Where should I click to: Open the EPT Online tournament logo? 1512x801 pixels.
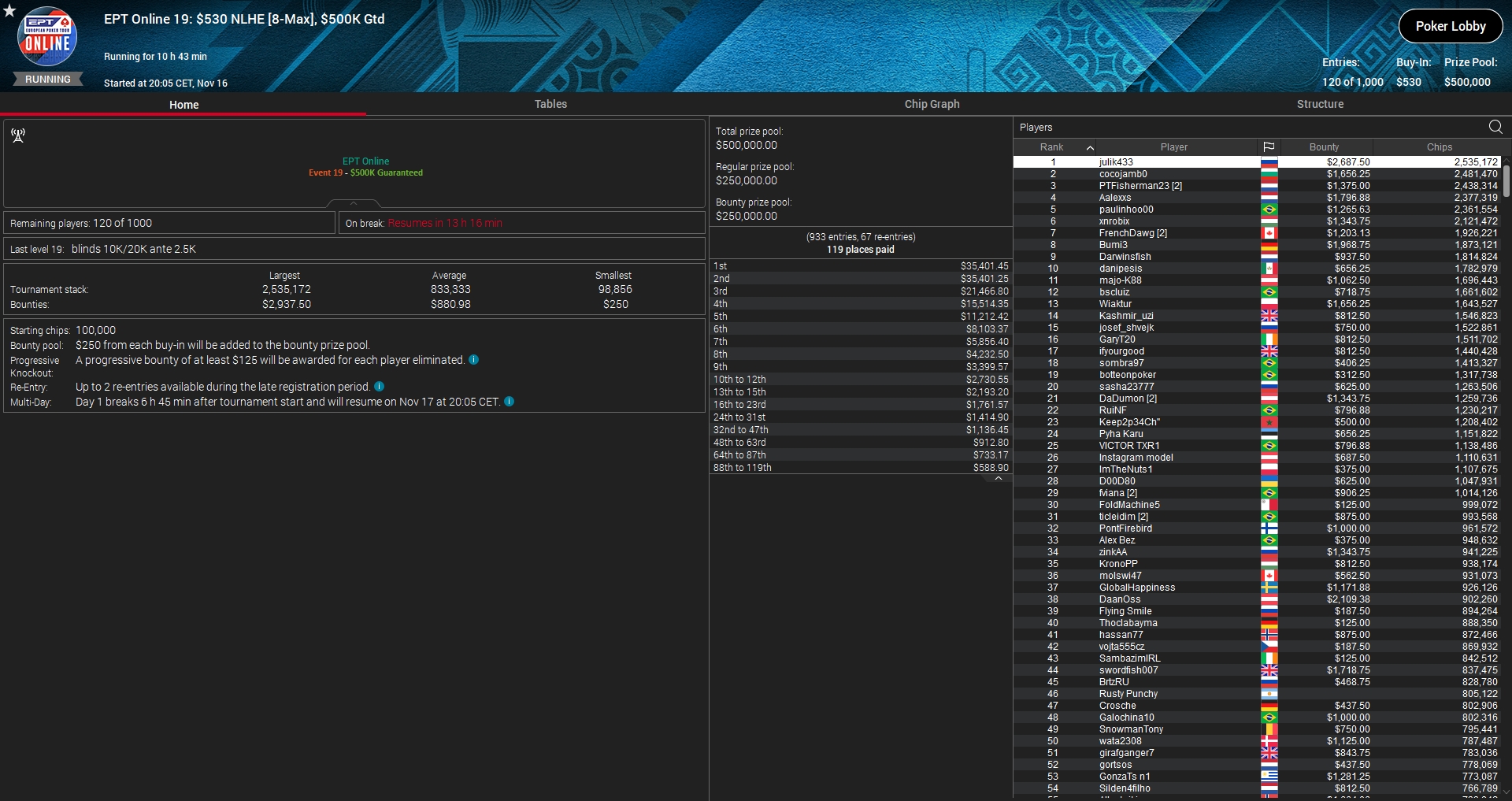pos(47,36)
